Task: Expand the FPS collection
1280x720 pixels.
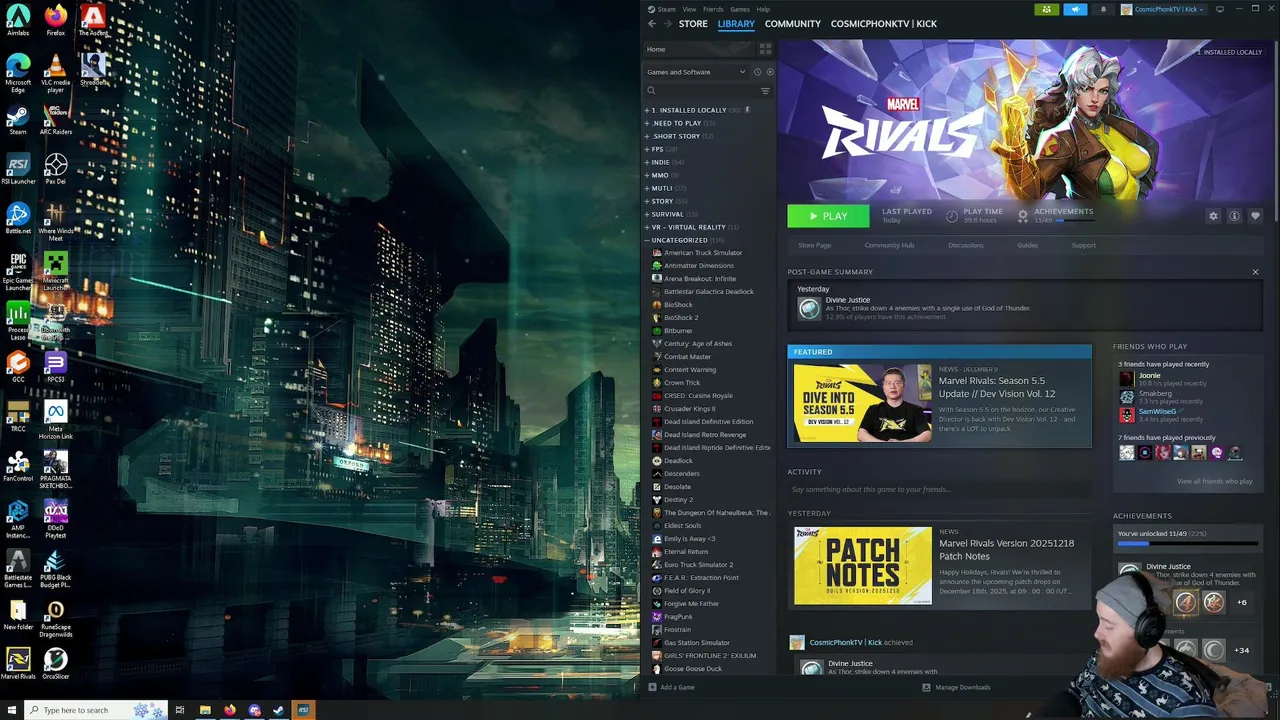Action: (661, 149)
